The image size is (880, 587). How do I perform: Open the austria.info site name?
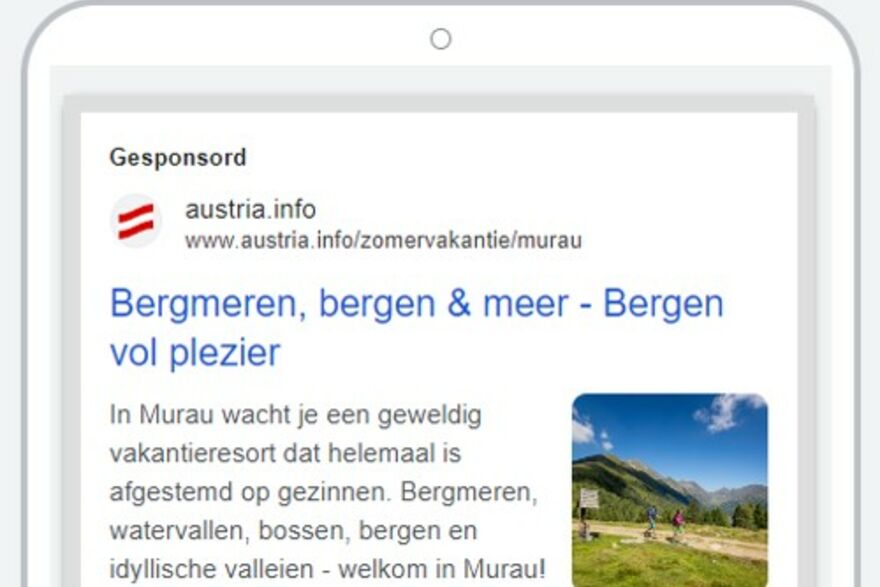[250, 209]
